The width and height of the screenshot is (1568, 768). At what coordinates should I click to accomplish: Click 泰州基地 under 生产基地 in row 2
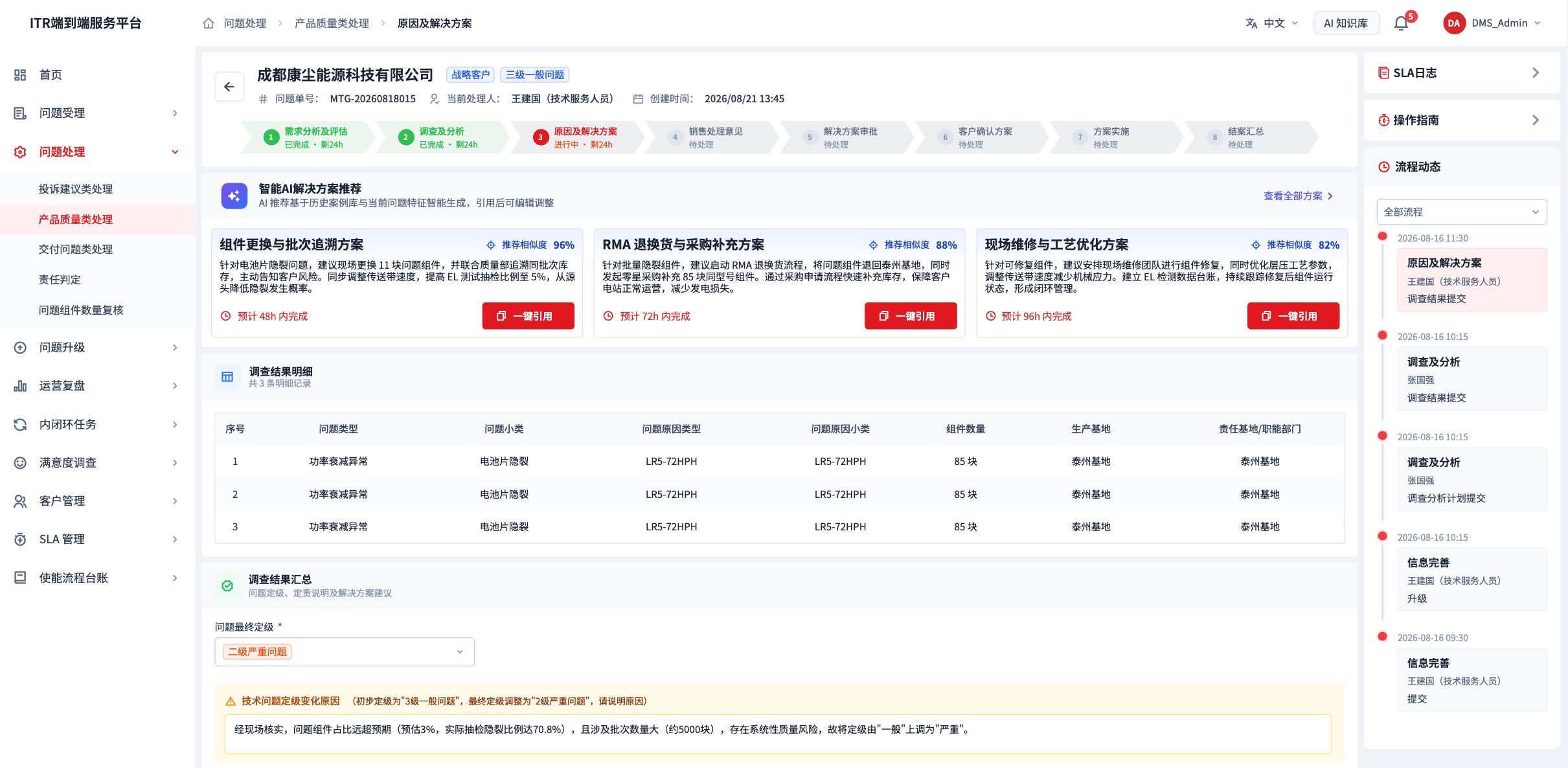tap(1091, 495)
